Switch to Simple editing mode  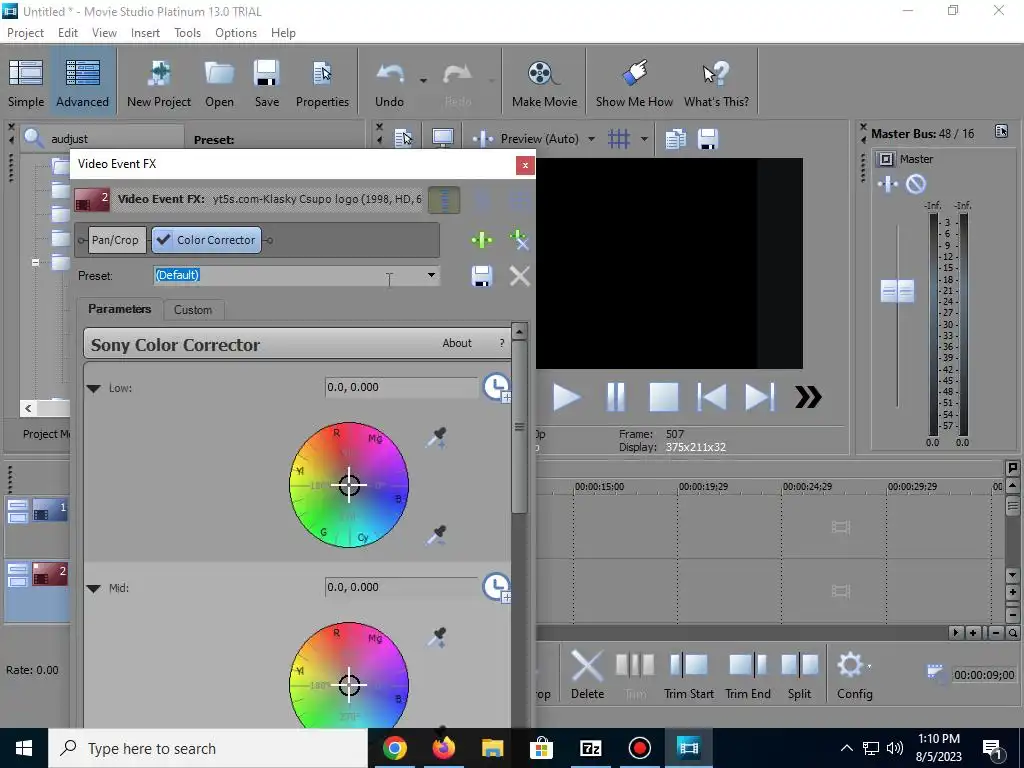[x=26, y=82]
